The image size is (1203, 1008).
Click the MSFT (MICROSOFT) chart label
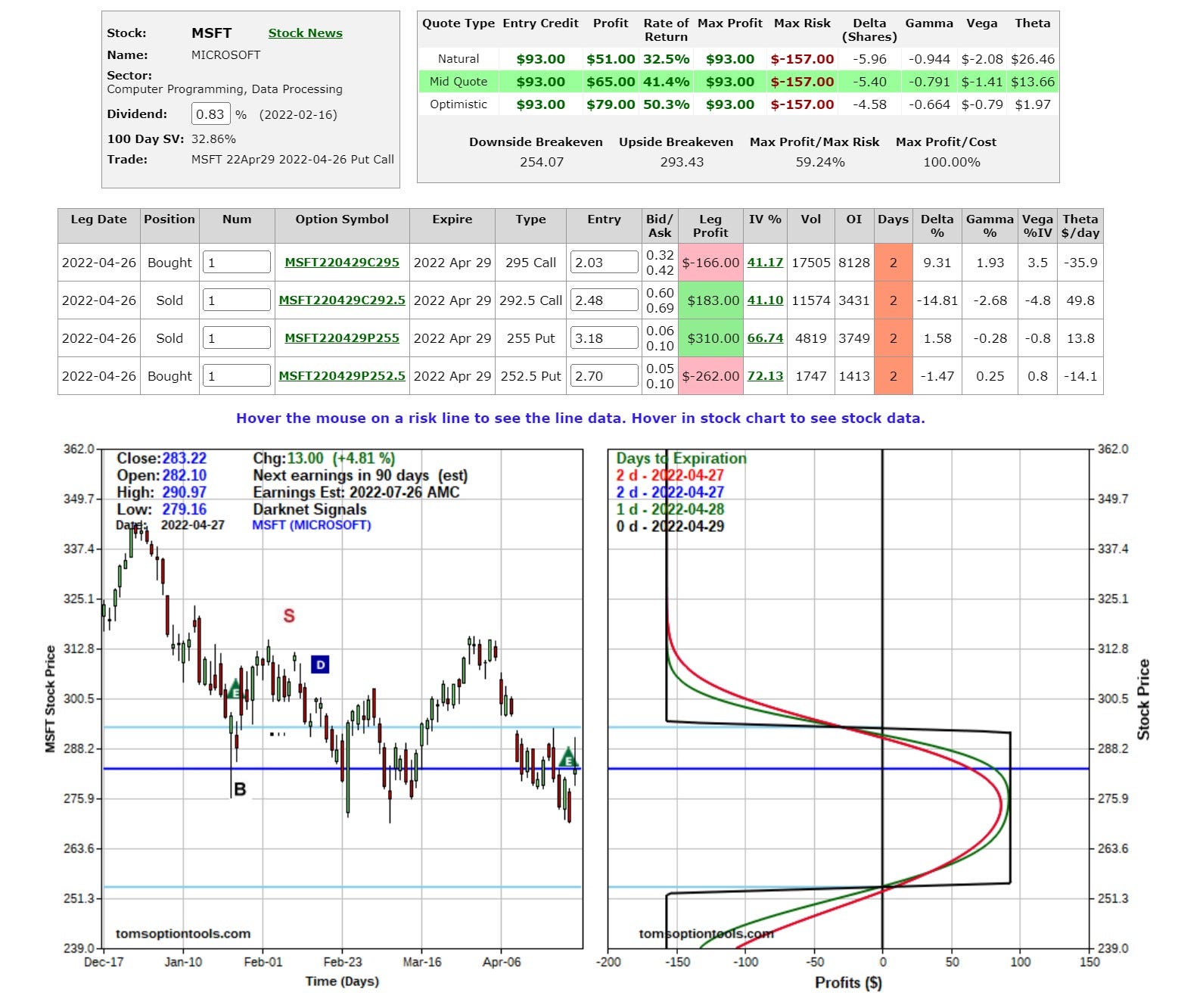click(312, 525)
